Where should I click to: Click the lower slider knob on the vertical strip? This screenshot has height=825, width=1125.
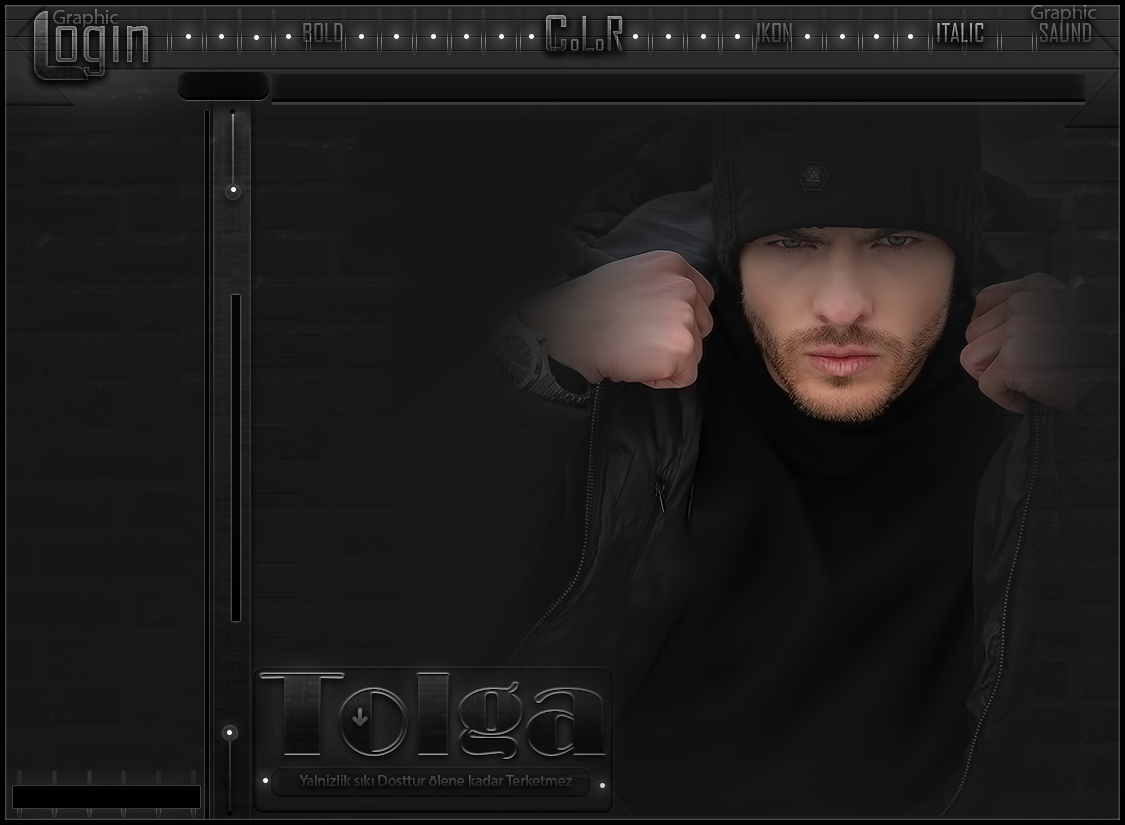click(x=230, y=732)
